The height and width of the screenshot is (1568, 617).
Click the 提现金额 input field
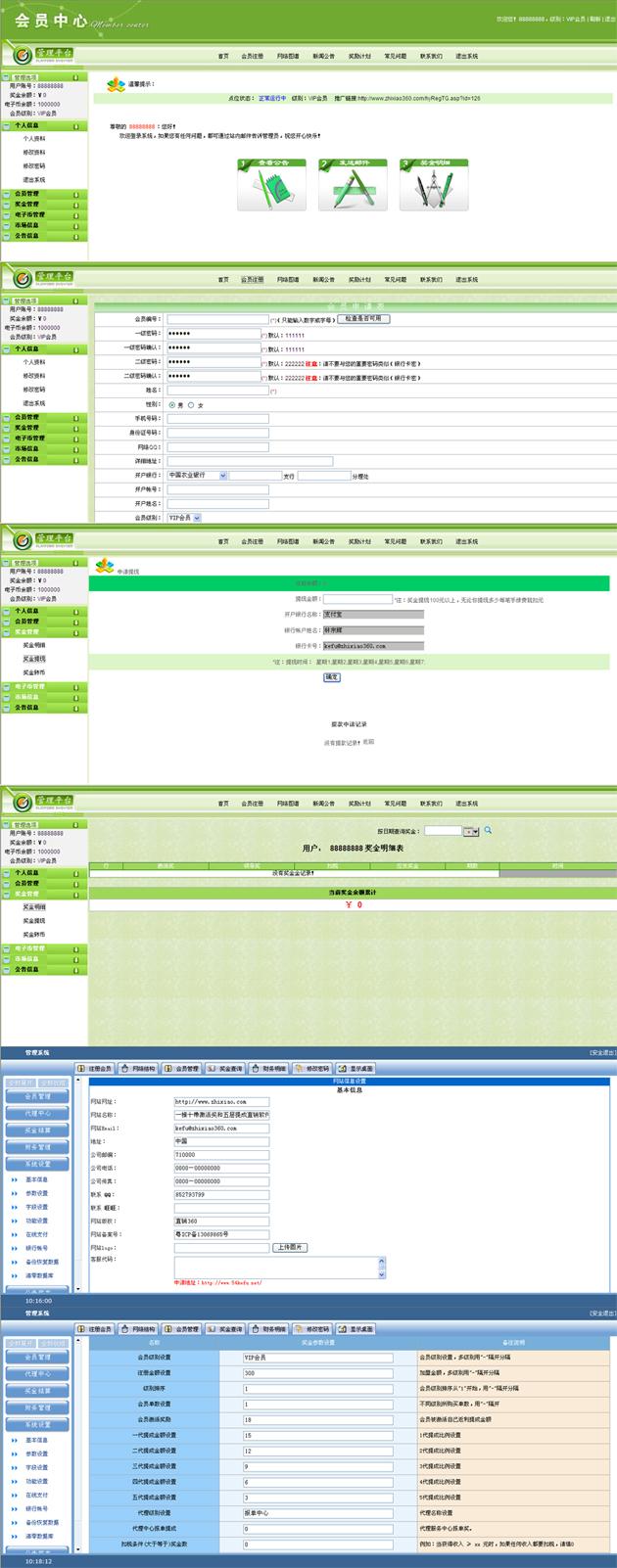pyautogui.click(x=356, y=599)
